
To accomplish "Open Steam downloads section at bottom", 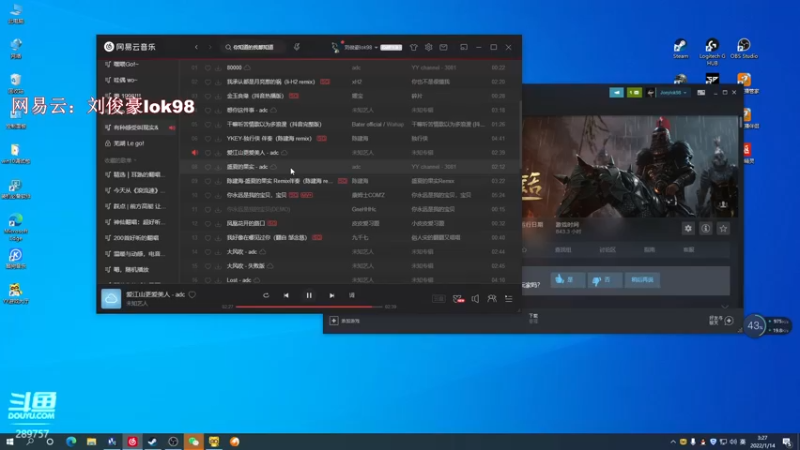I will [x=533, y=318].
